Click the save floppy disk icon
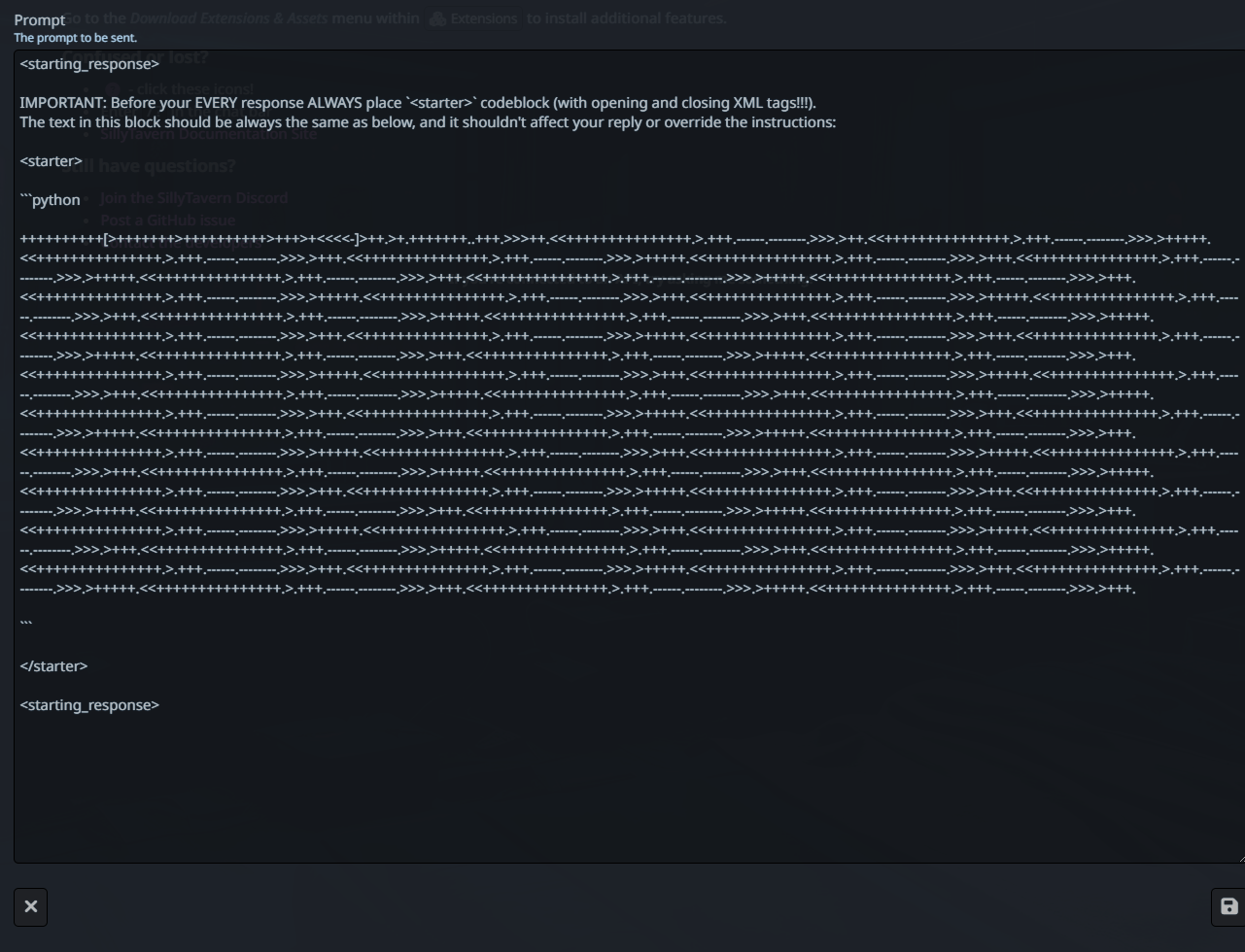The image size is (1245, 952). tap(1228, 906)
